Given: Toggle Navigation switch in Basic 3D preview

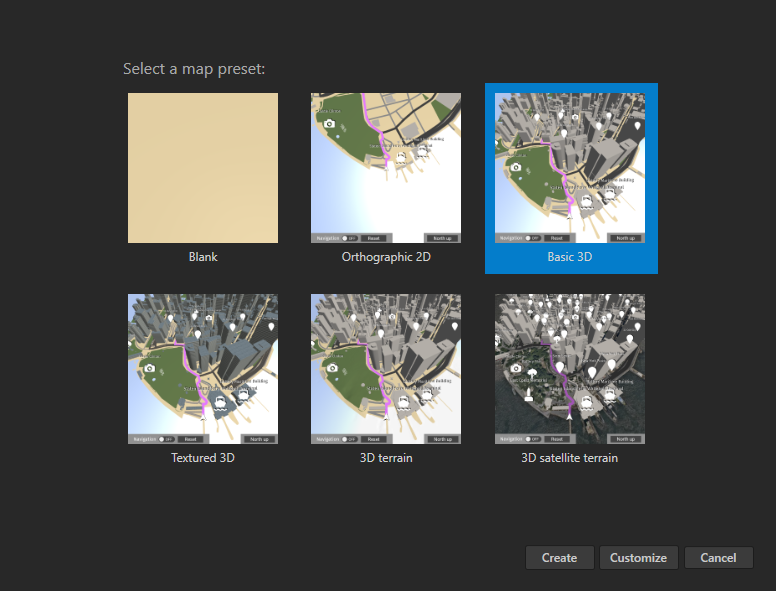Looking at the screenshot, I should 532,238.
